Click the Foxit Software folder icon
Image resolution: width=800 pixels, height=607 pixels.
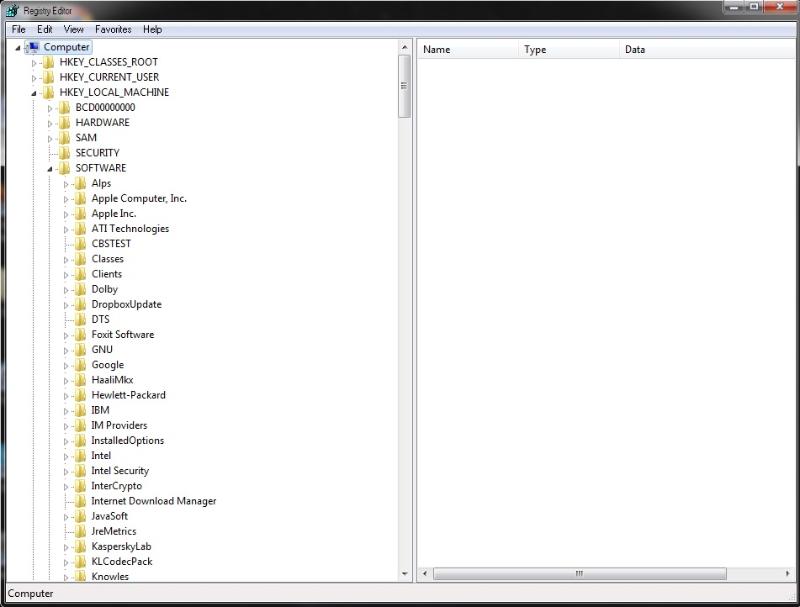(81, 335)
